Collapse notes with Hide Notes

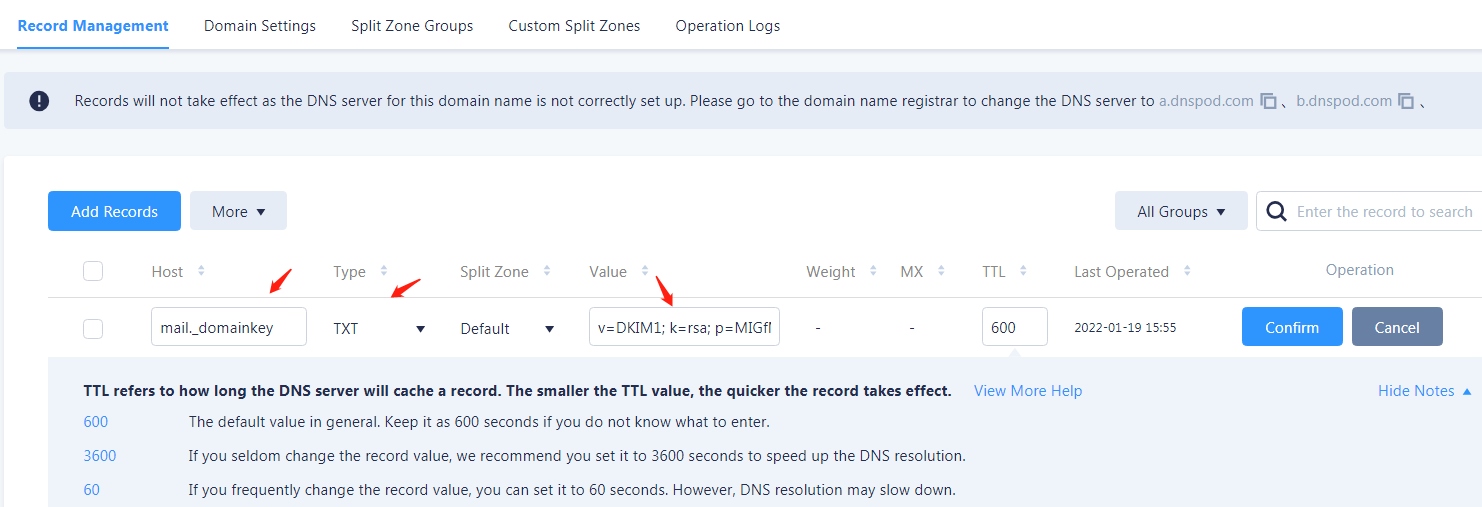pyautogui.click(x=1424, y=391)
